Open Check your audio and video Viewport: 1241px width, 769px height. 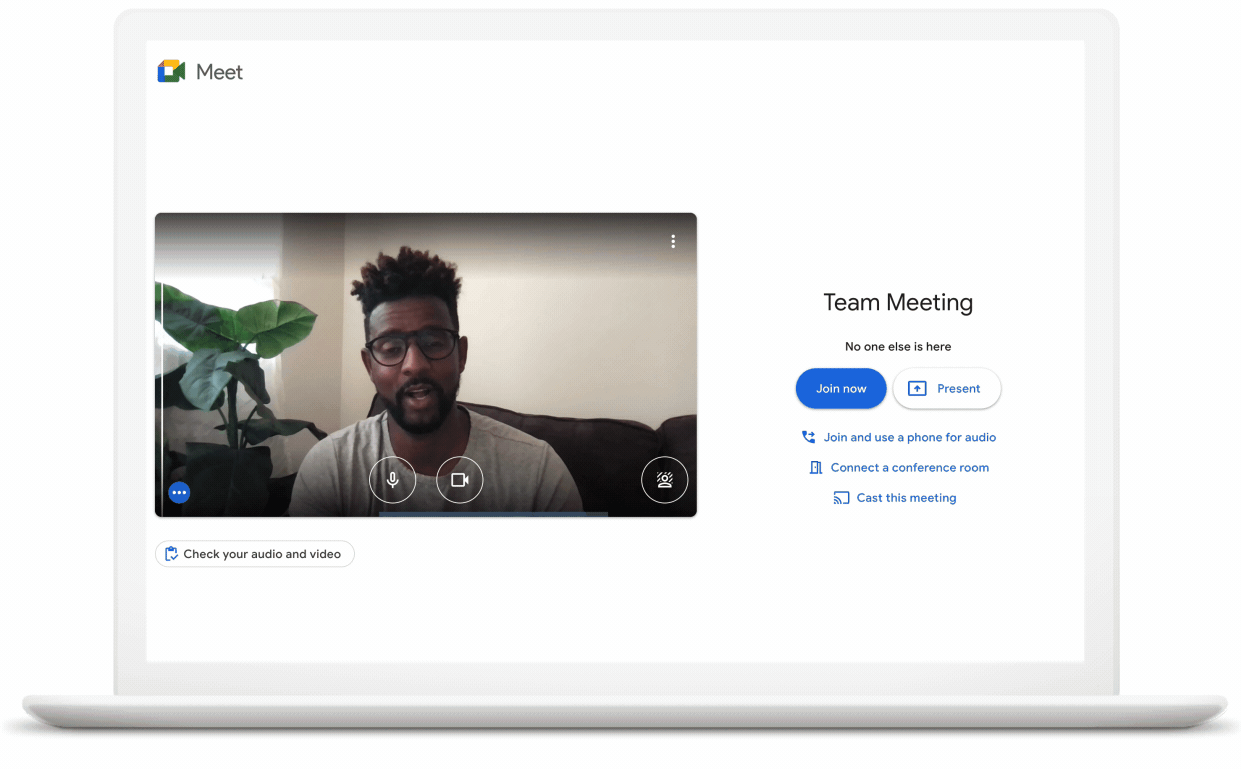(254, 553)
